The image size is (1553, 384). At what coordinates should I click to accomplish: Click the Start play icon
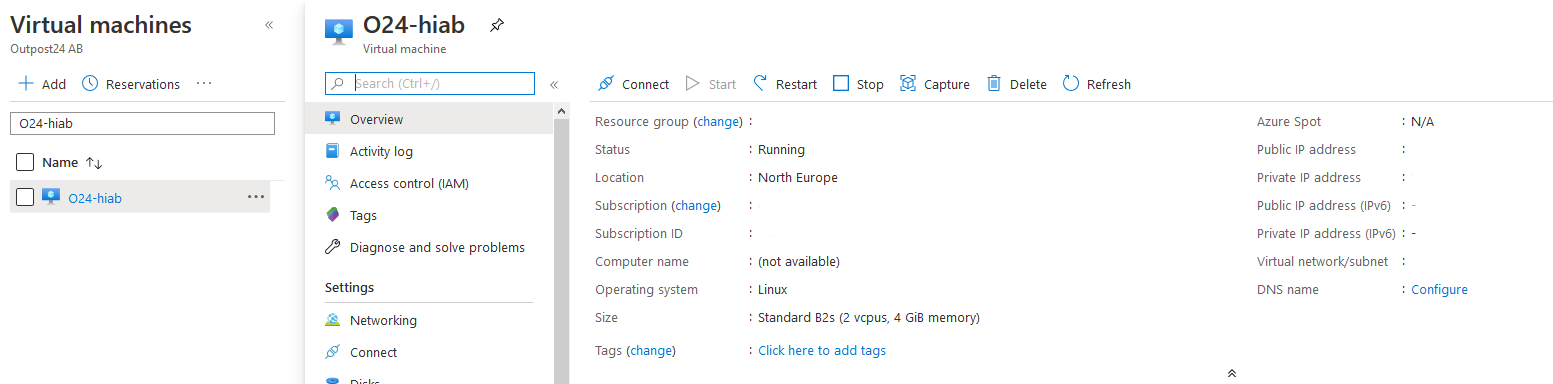pos(692,84)
